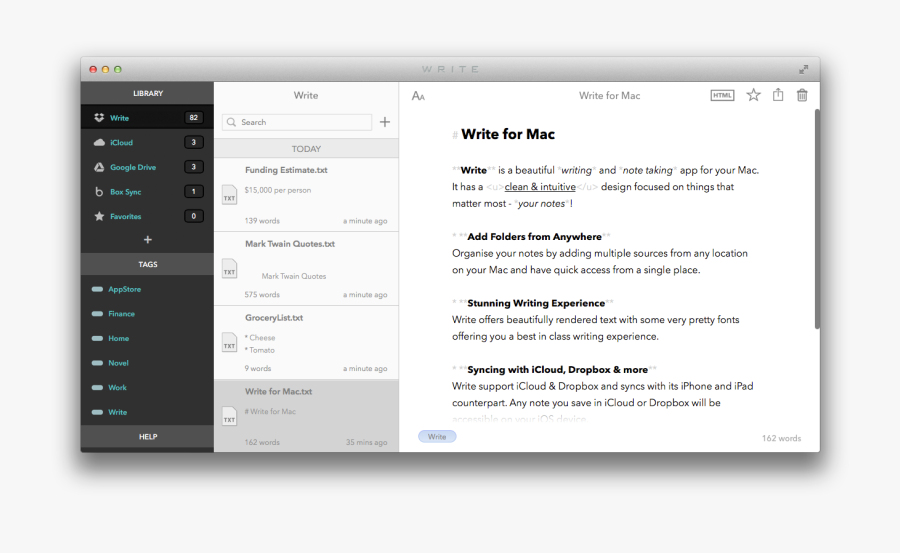Click Stunning Writing Experience heading

pos(536,303)
